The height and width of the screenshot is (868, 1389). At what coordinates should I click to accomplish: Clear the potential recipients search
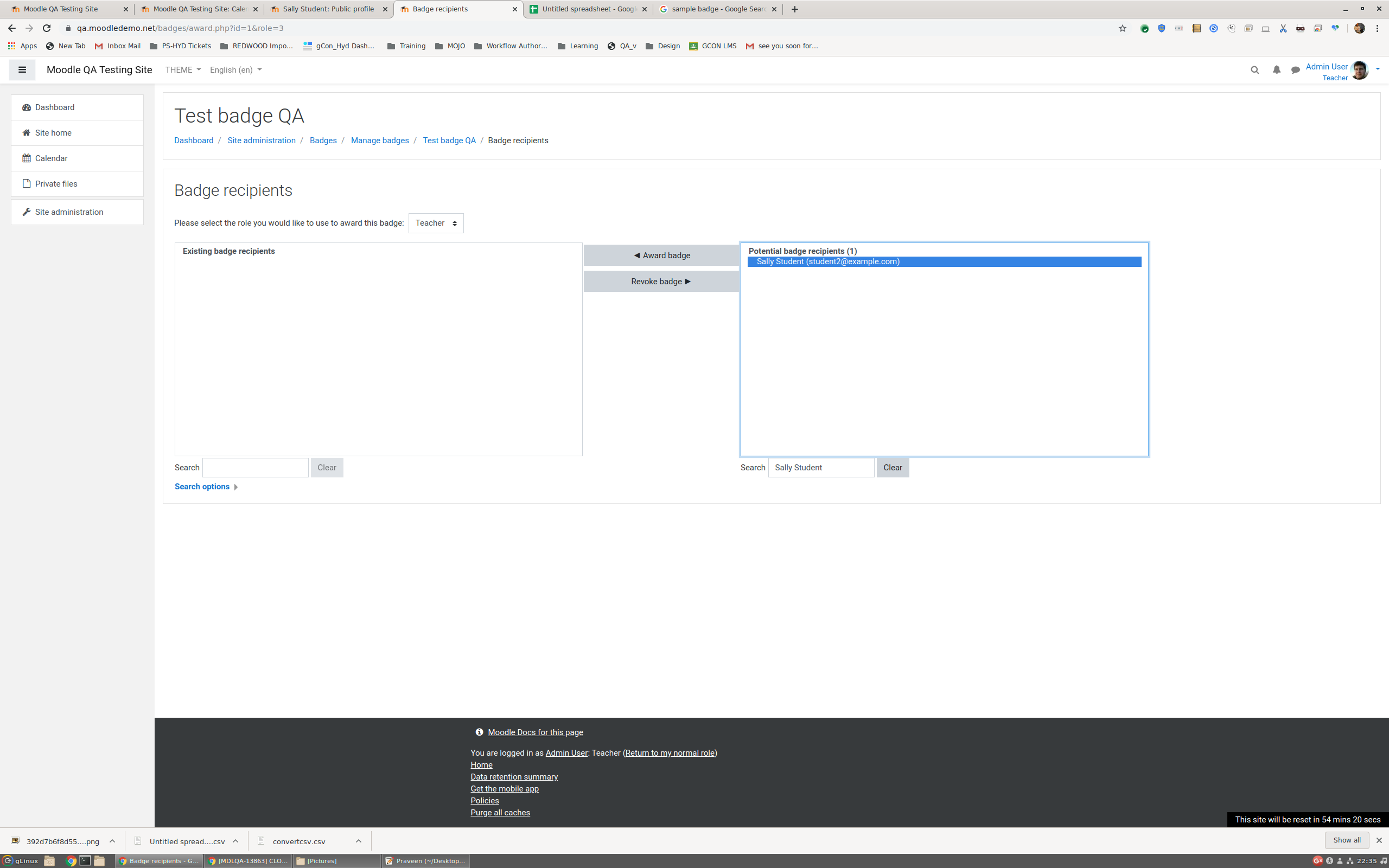click(893, 467)
